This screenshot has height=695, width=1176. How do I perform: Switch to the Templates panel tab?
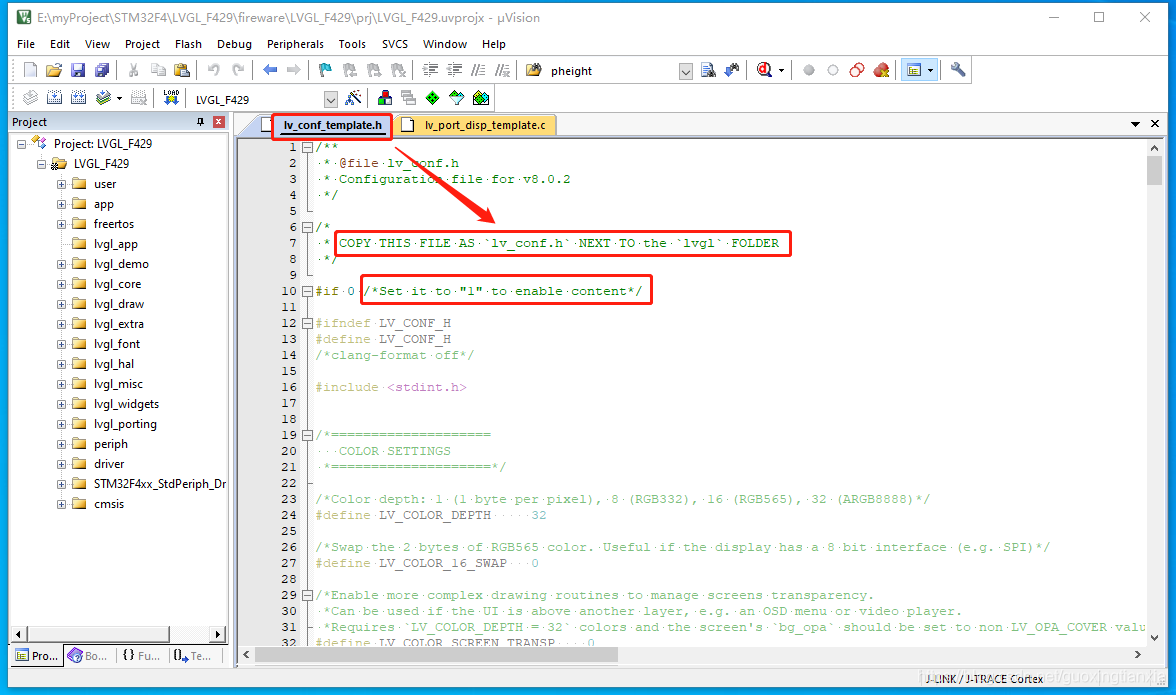[x=193, y=655]
